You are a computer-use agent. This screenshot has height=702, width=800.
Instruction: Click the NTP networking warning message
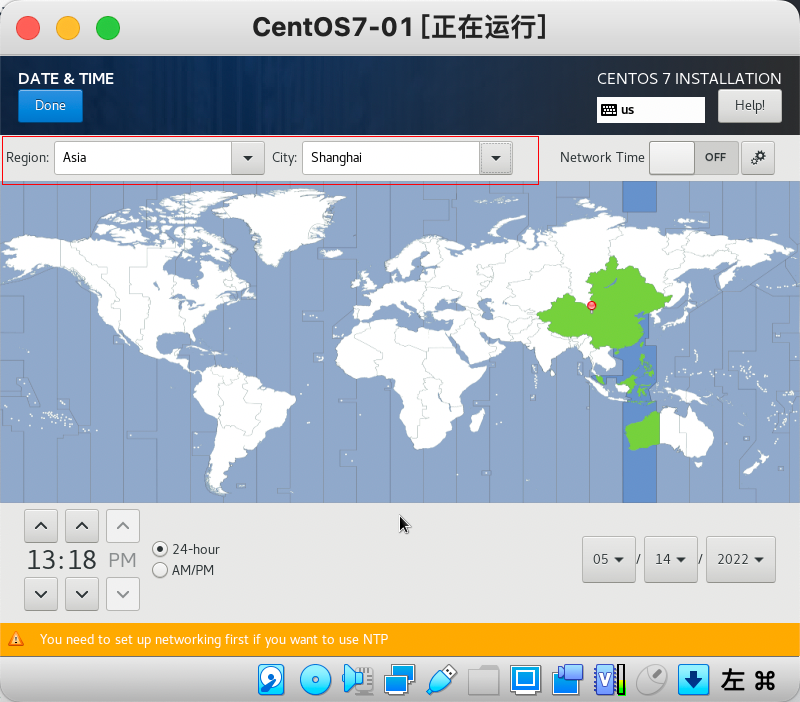click(x=214, y=639)
